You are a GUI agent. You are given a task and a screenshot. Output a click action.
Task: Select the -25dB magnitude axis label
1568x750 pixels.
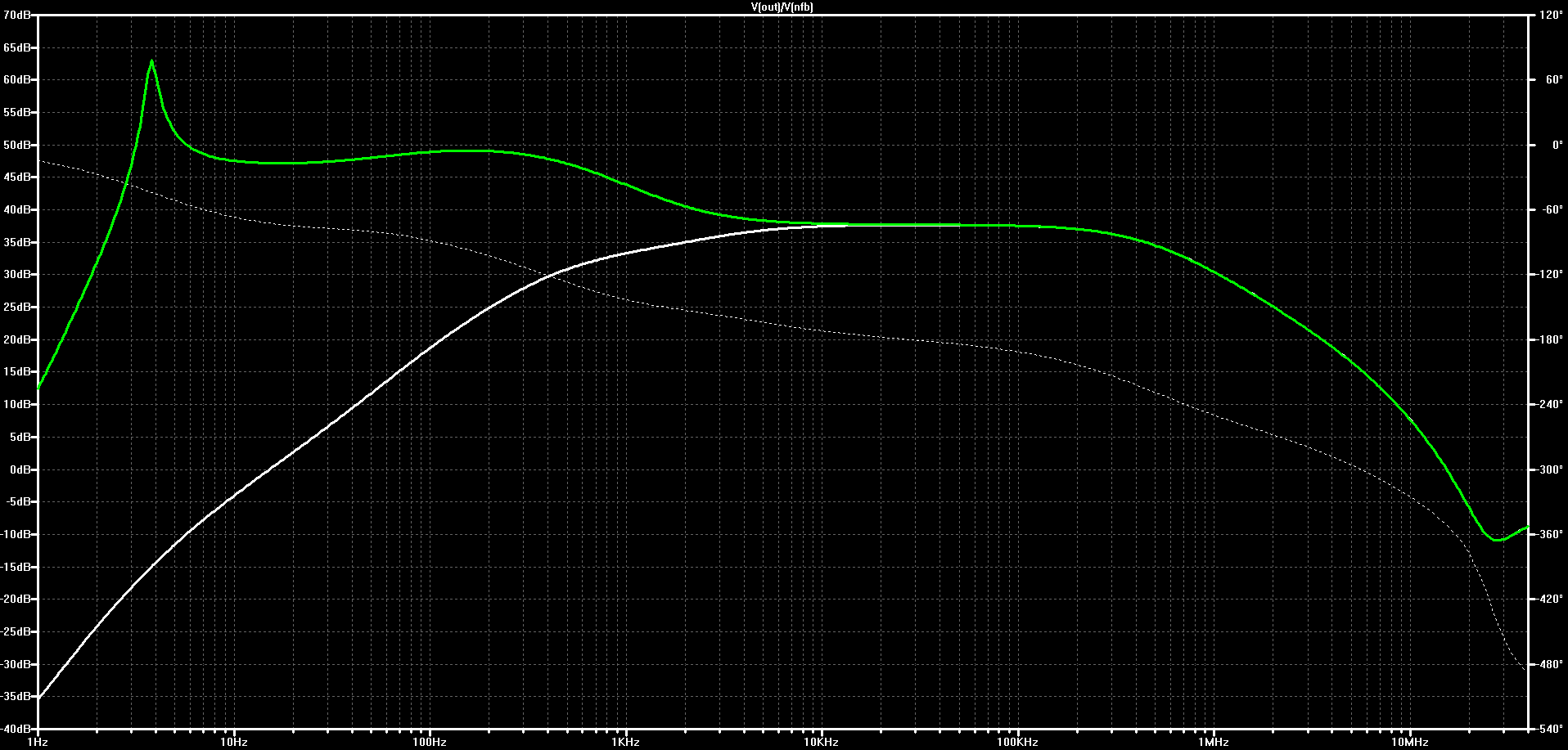16,631
